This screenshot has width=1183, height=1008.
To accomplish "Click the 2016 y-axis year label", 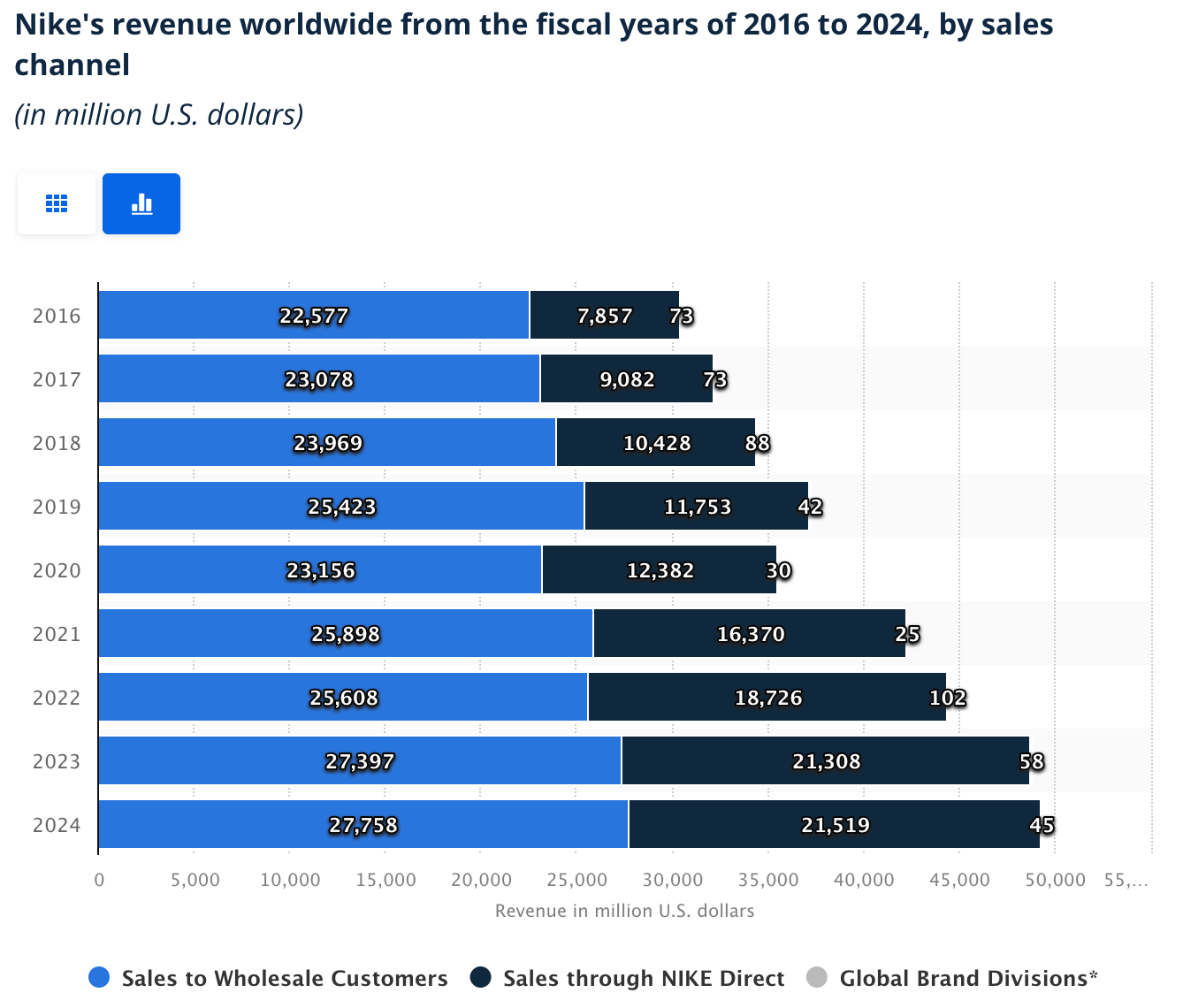I will click(x=57, y=316).
